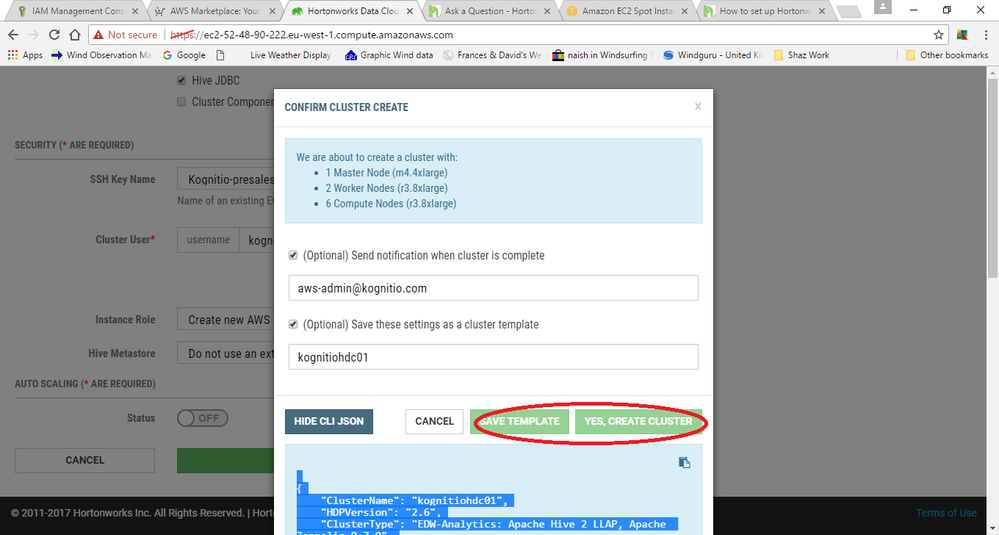Open Other bookmarks folder

click(x=947, y=55)
